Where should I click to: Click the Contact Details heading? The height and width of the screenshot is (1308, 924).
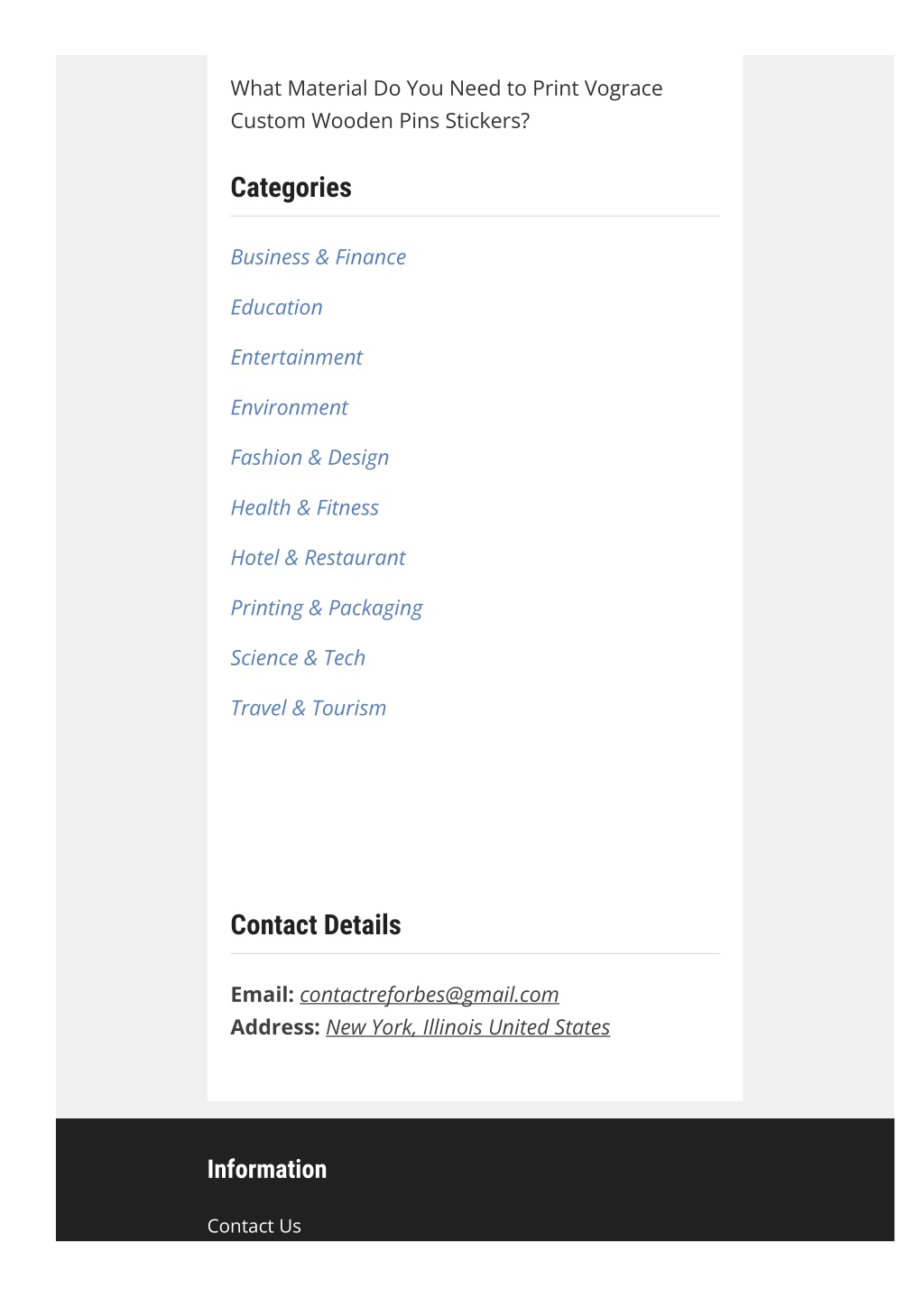tap(316, 925)
